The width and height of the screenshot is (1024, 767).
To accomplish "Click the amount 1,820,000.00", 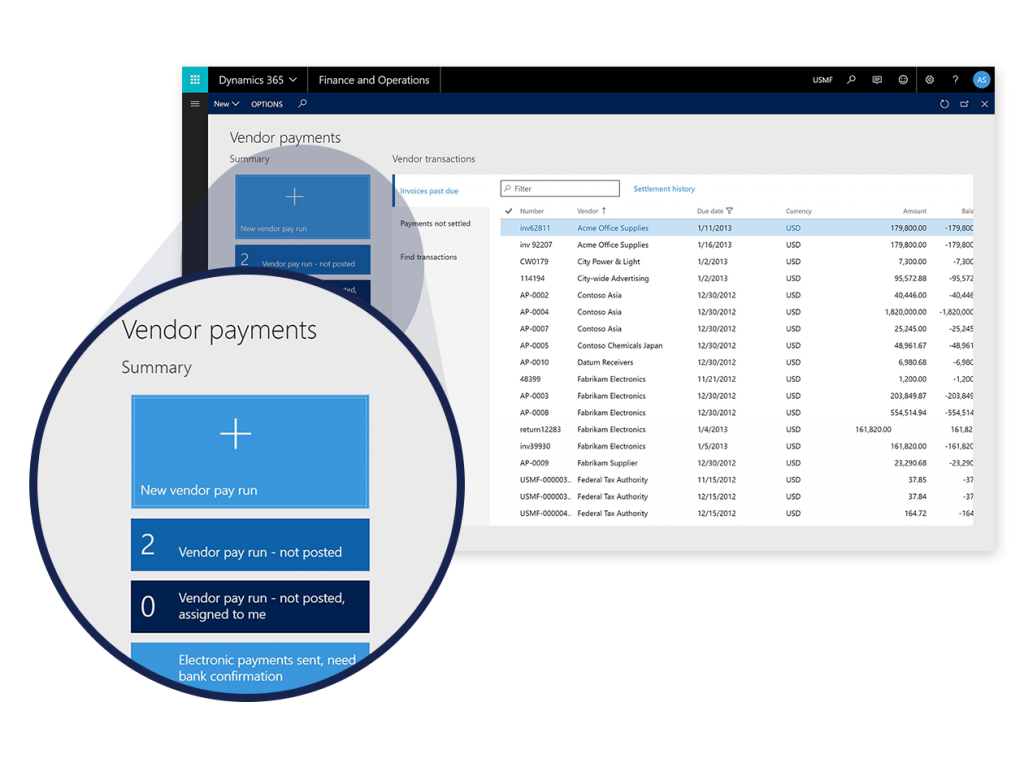I will pos(905,312).
